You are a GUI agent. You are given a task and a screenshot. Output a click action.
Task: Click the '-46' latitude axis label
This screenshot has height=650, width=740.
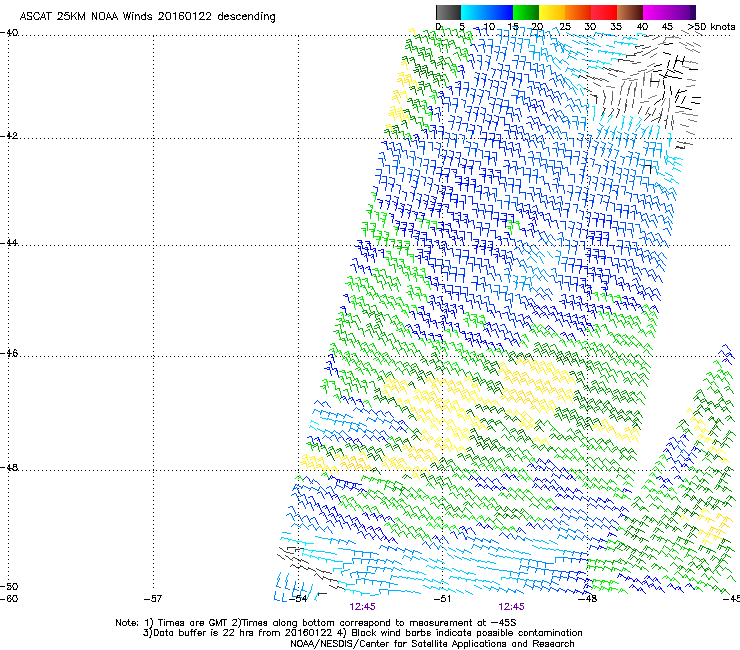point(9,353)
